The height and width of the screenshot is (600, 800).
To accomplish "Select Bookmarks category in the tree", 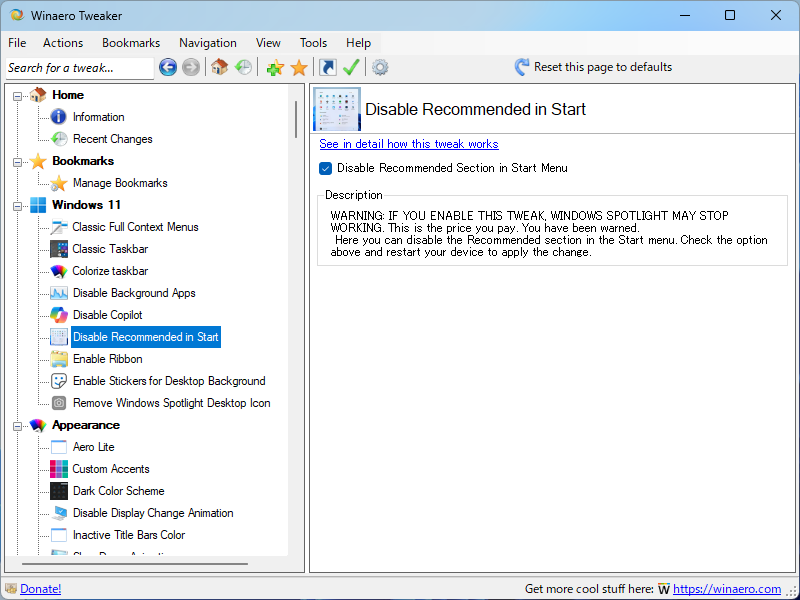I will 83,161.
